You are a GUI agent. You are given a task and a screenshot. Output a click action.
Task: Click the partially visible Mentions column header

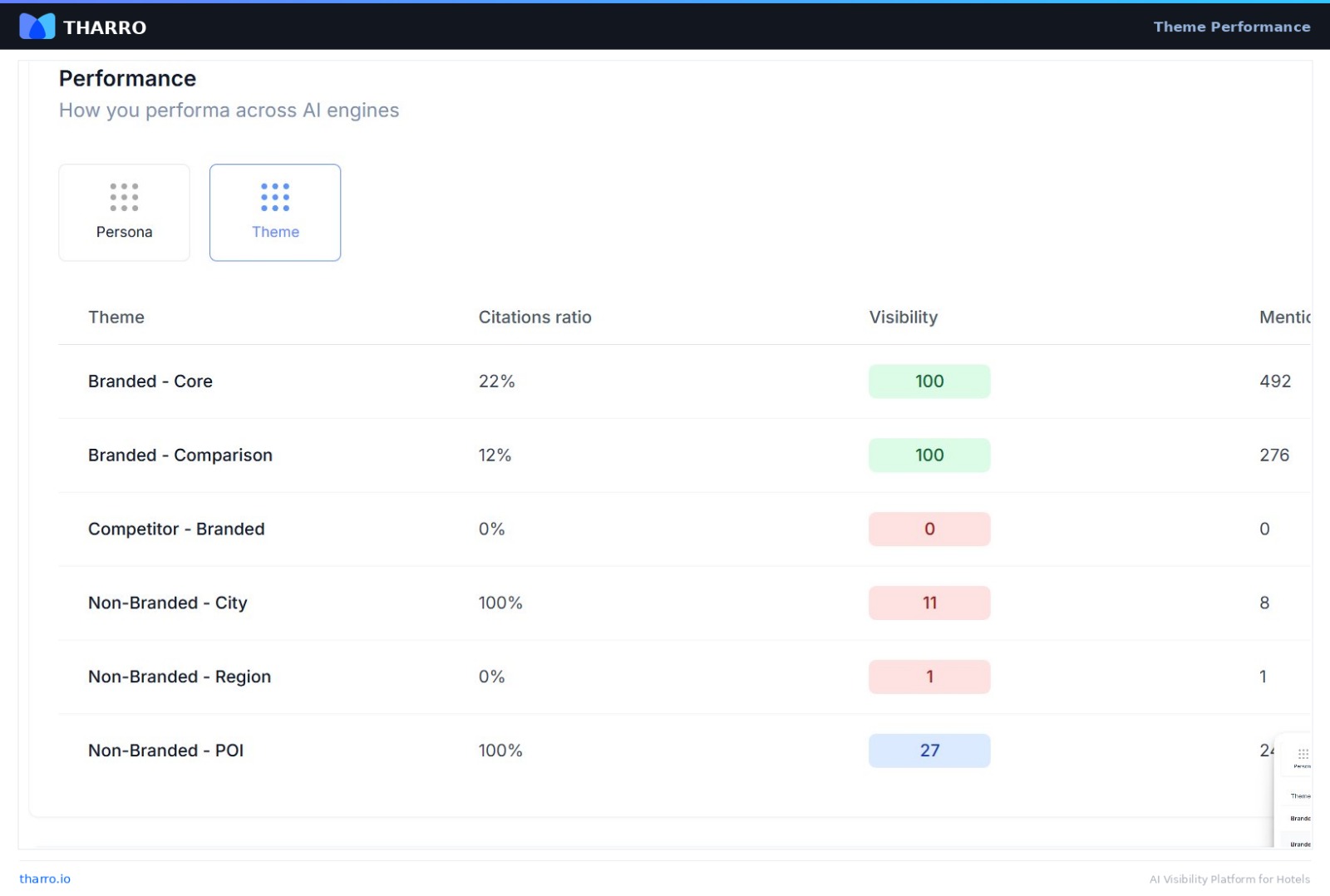tap(1284, 317)
